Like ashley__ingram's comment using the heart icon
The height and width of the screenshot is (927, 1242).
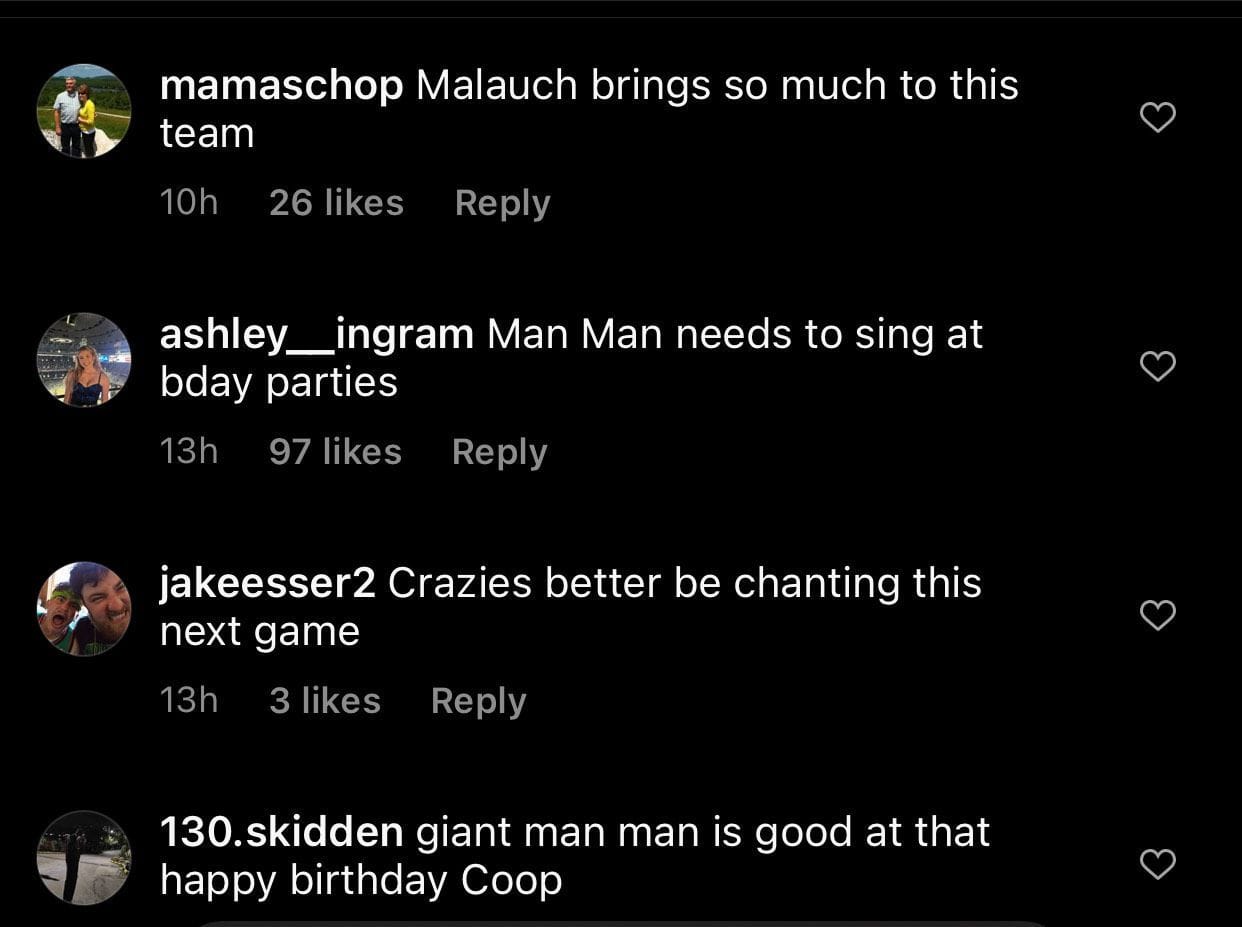1157,366
